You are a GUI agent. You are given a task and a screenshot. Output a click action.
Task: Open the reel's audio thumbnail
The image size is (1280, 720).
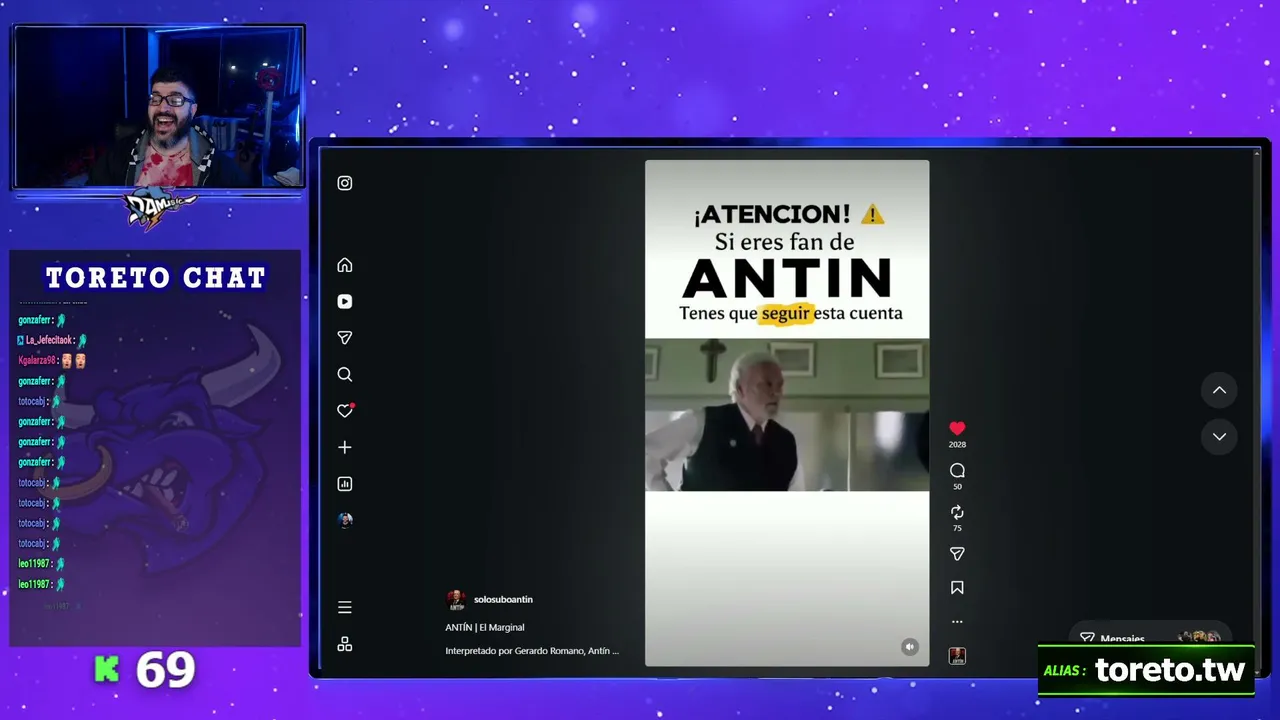pyautogui.click(x=957, y=656)
